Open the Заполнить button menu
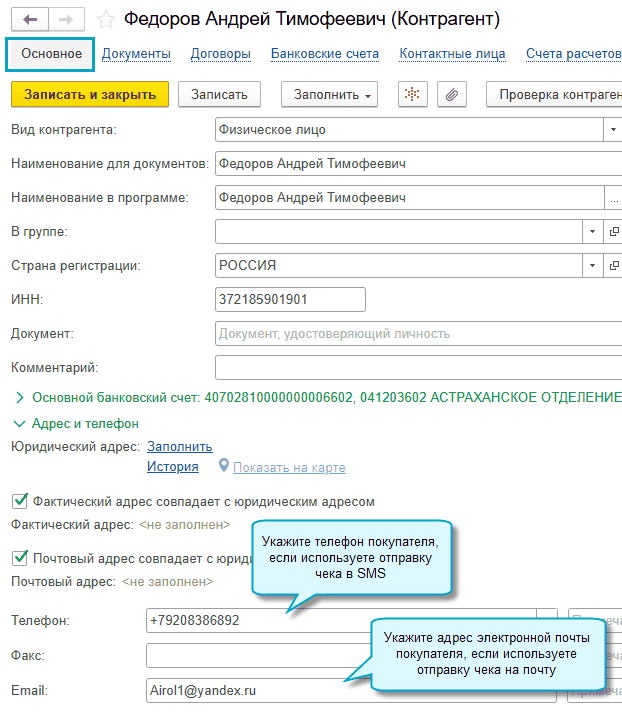 point(334,94)
